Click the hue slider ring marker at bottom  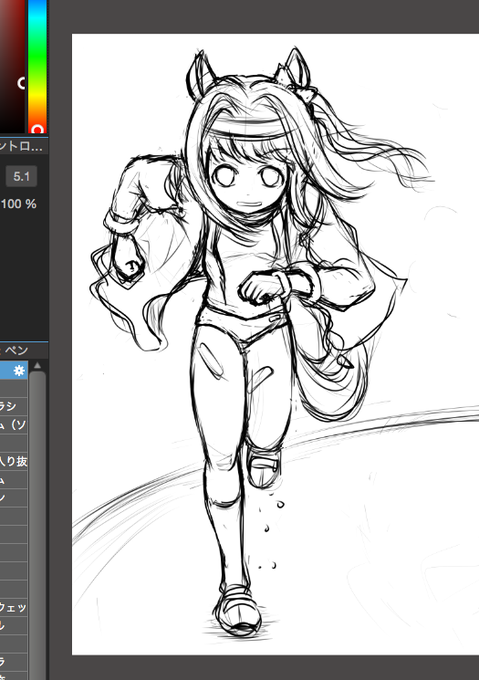coord(37,130)
